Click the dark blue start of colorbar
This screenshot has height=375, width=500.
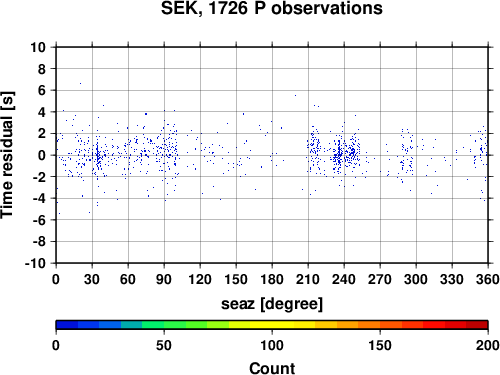(x=67, y=325)
